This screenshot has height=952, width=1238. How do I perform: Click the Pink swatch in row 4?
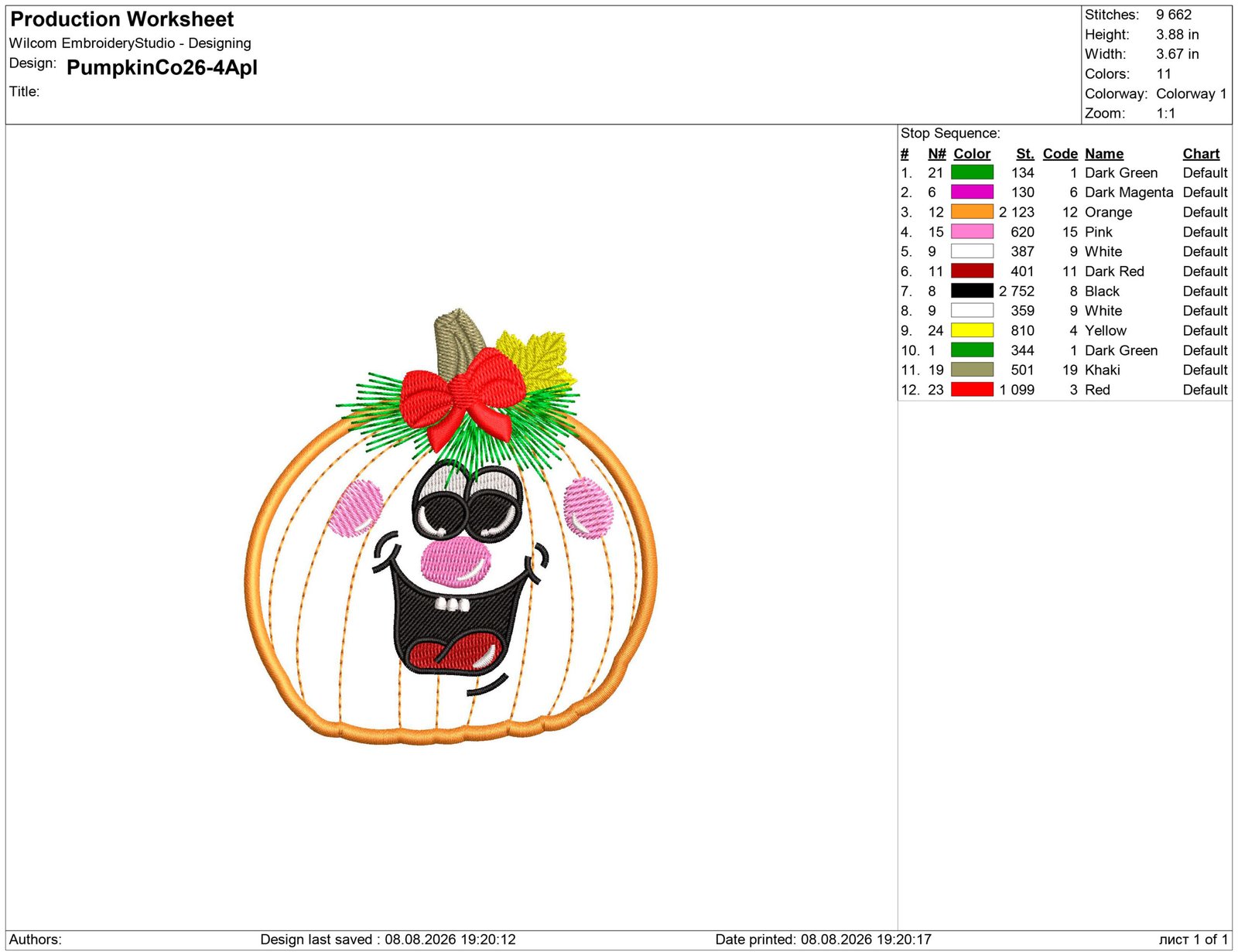pos(972,231)
